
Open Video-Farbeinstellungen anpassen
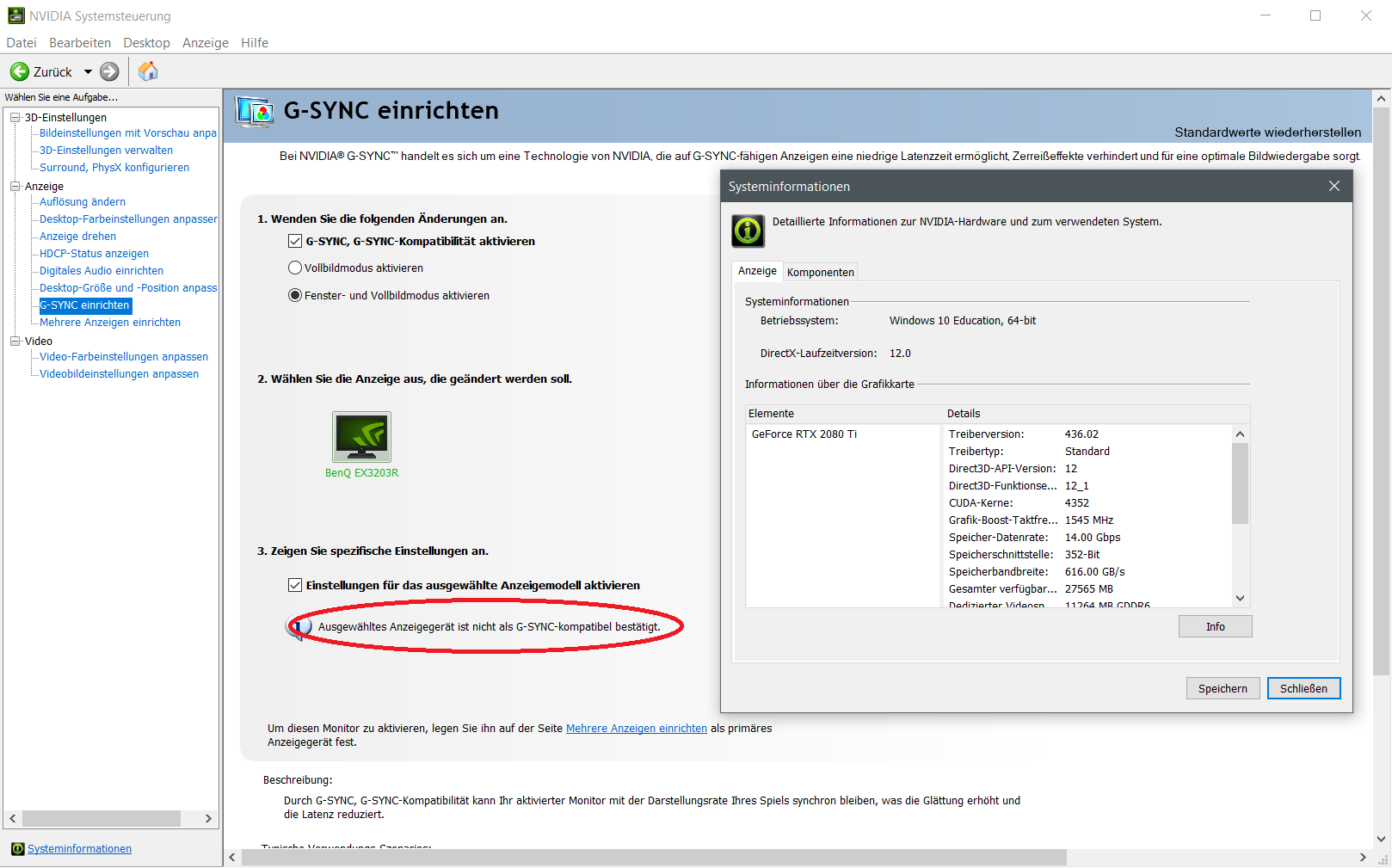click(124, 357)
